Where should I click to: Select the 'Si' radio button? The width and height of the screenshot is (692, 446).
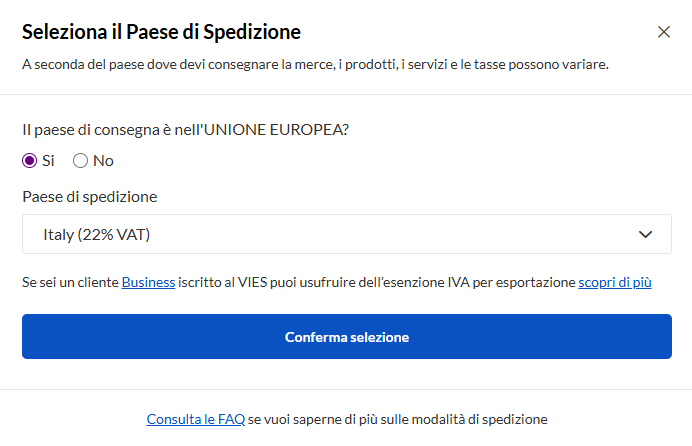point(30,160)
